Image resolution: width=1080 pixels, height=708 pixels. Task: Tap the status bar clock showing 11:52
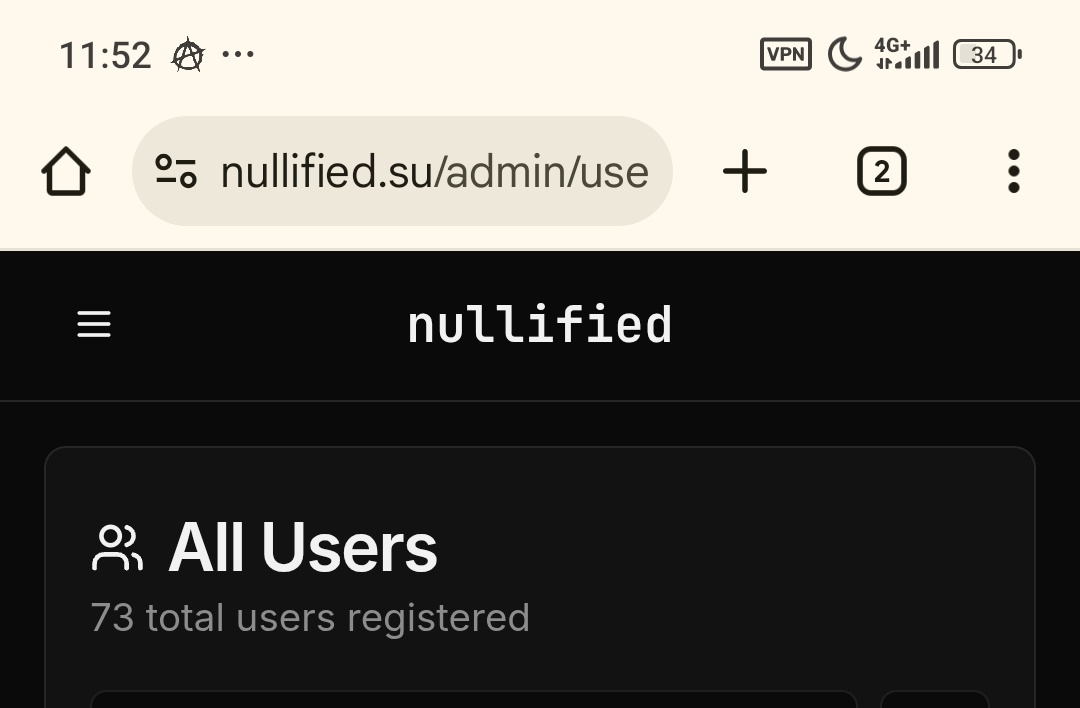coord(105,55)
